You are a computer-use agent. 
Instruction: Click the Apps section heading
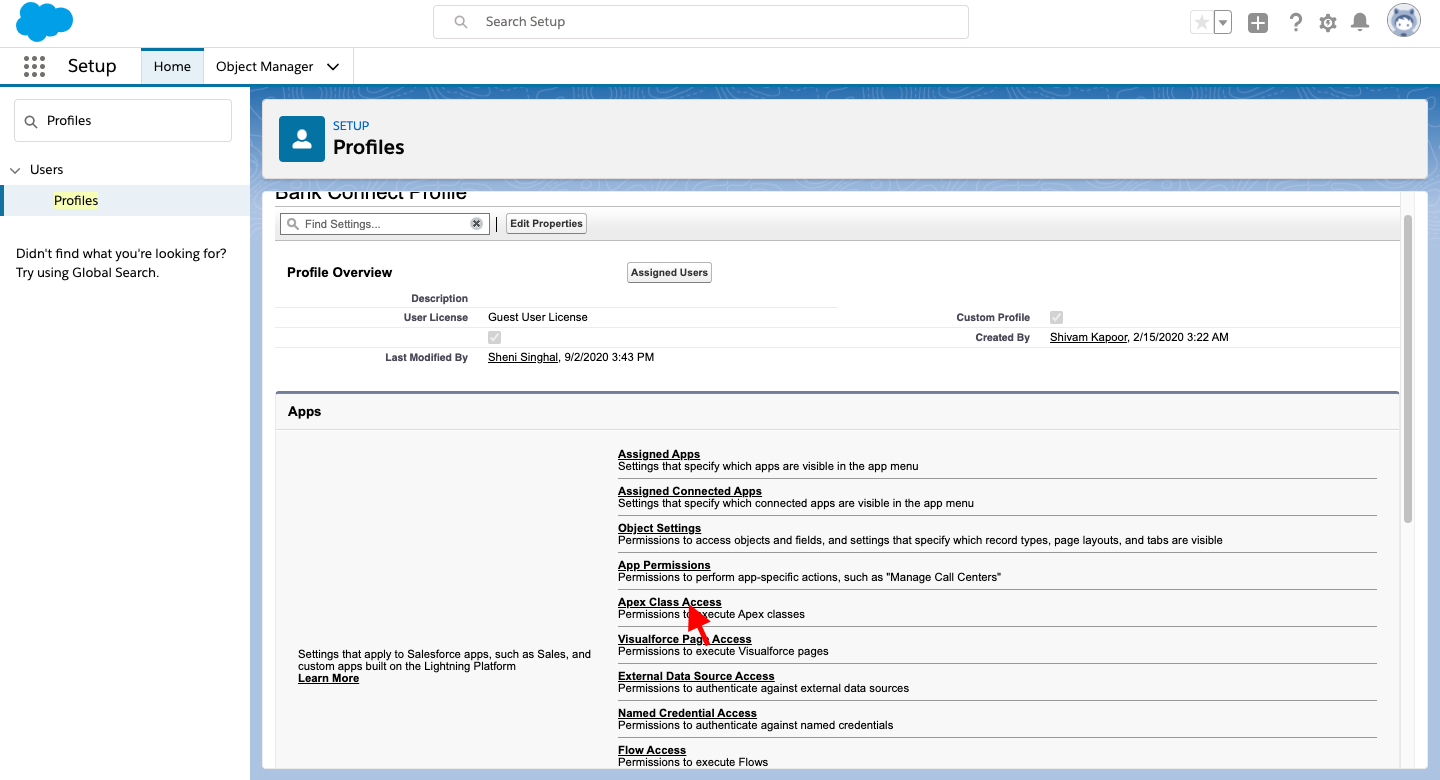click(x=305, y=411)
